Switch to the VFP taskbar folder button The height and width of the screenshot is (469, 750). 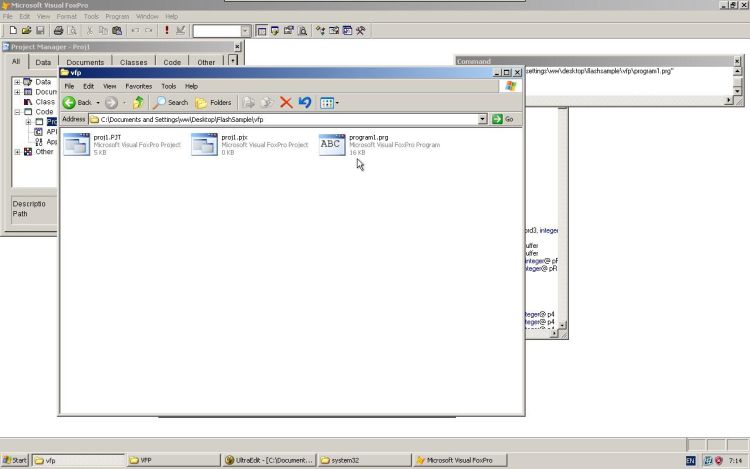[173, 460]
